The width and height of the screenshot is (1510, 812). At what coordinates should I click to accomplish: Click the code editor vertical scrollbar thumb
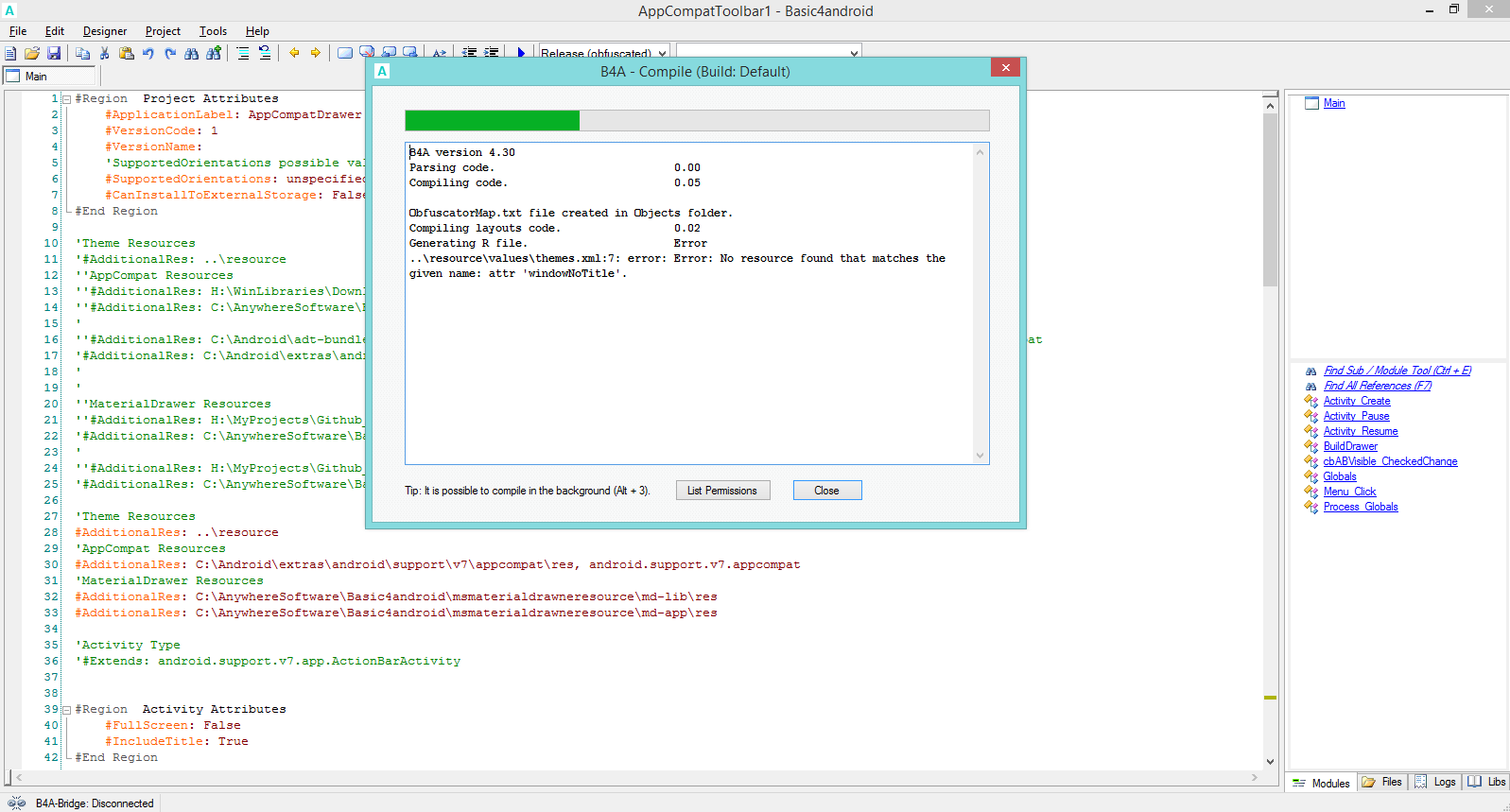pyautogui.click(x=1270, y=199)
